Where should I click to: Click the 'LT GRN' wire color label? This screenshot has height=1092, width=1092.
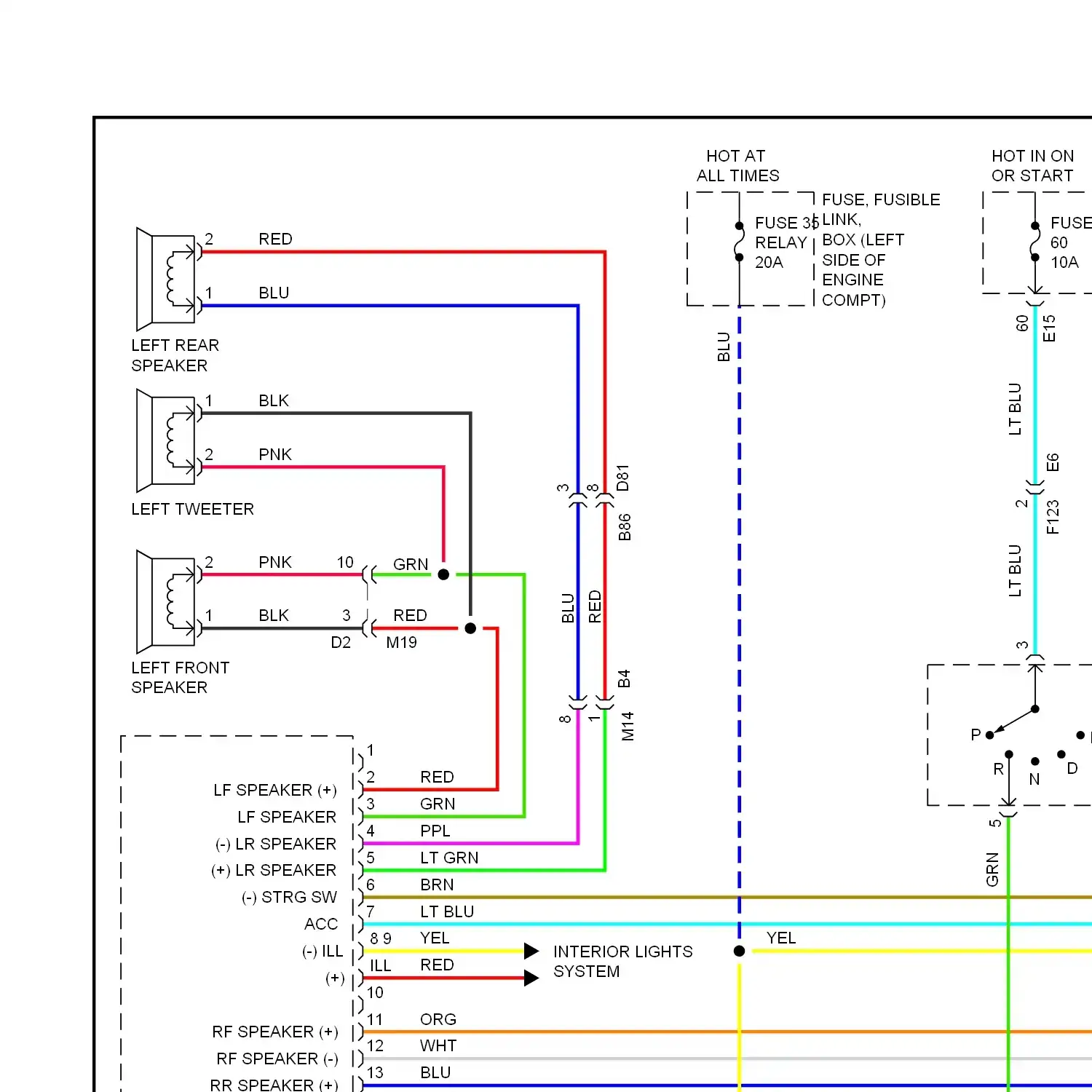click(x=449, y=858)
